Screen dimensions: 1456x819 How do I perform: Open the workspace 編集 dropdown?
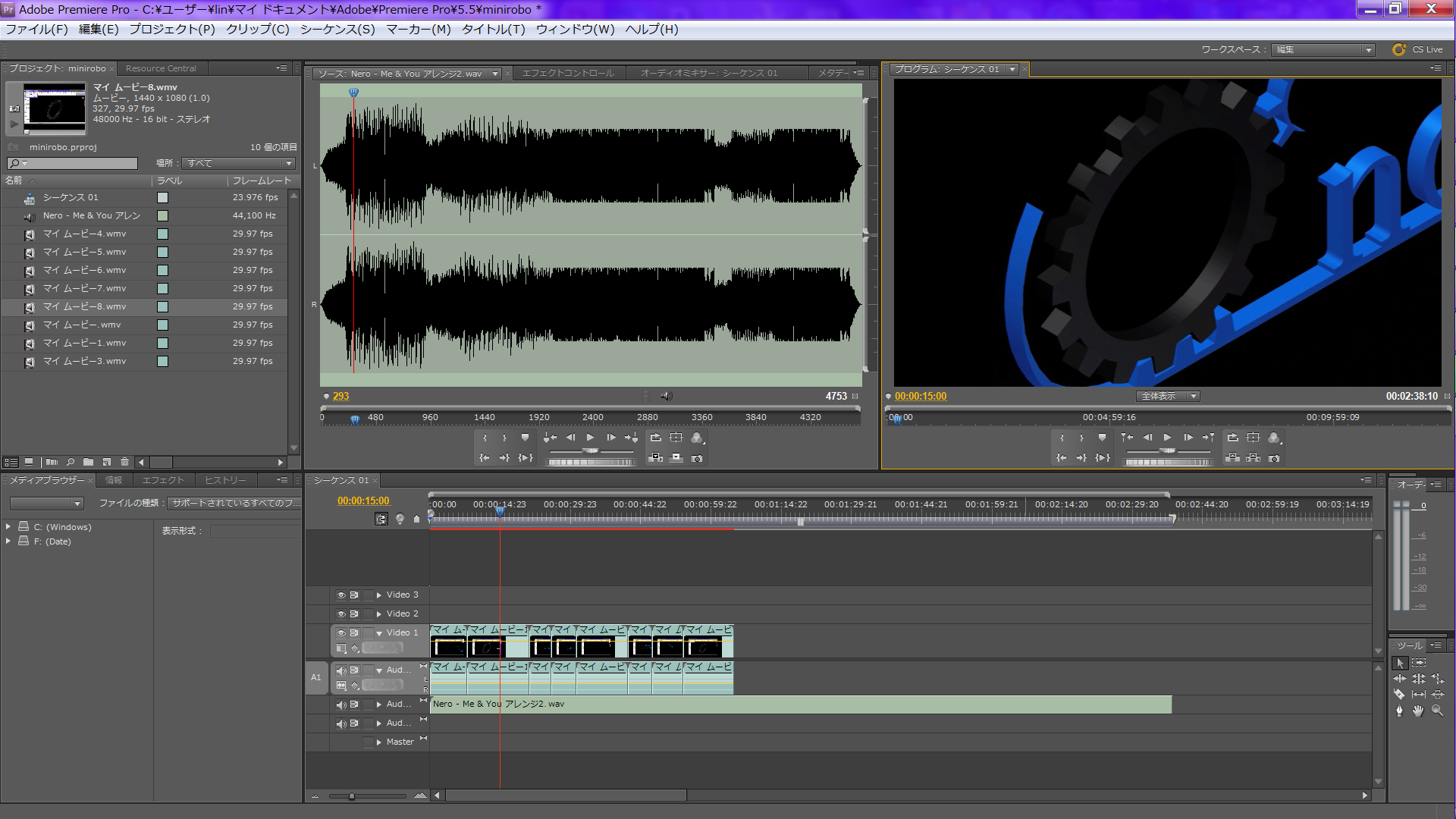1323,50
